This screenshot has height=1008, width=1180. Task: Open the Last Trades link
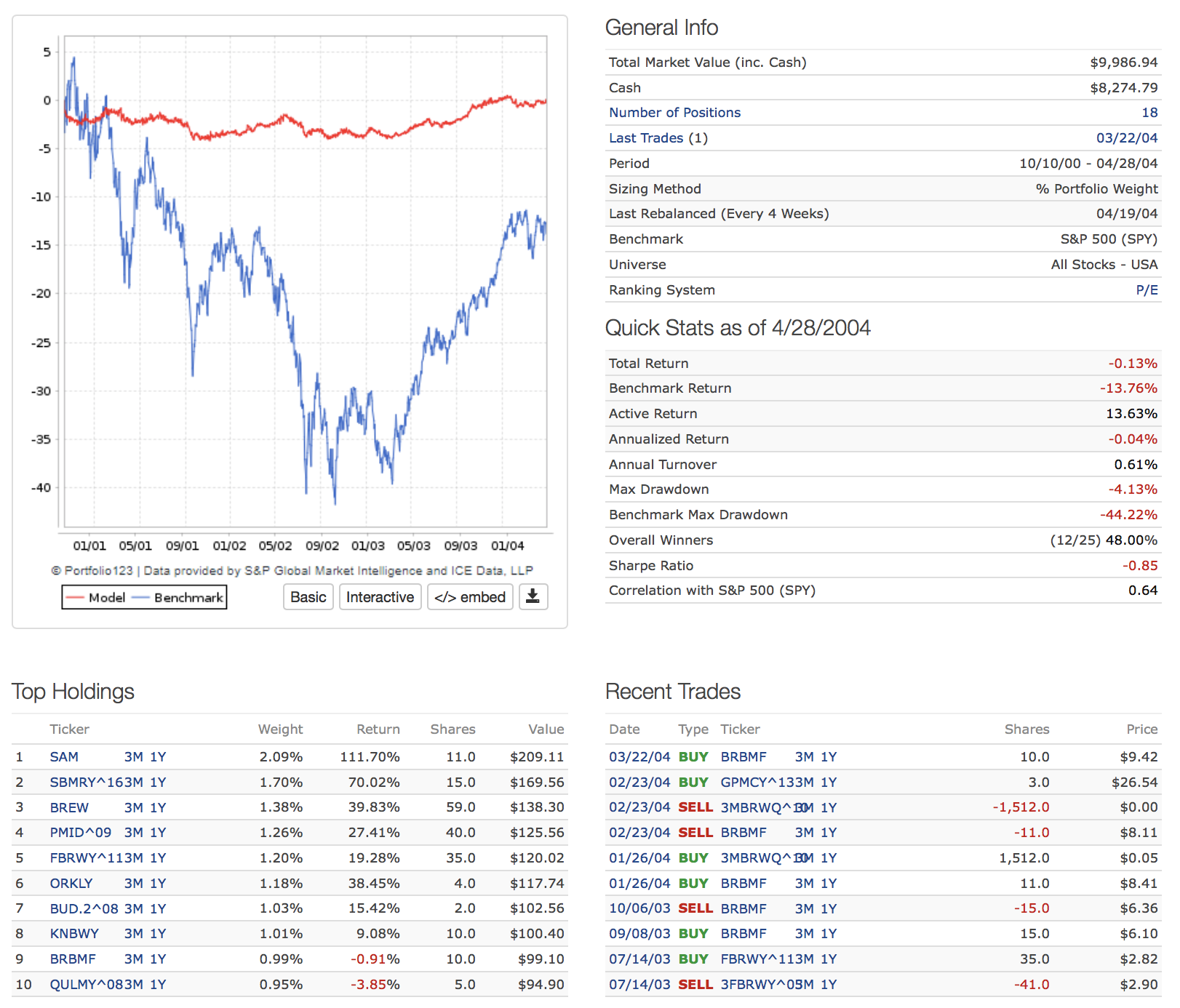point(646,138)
